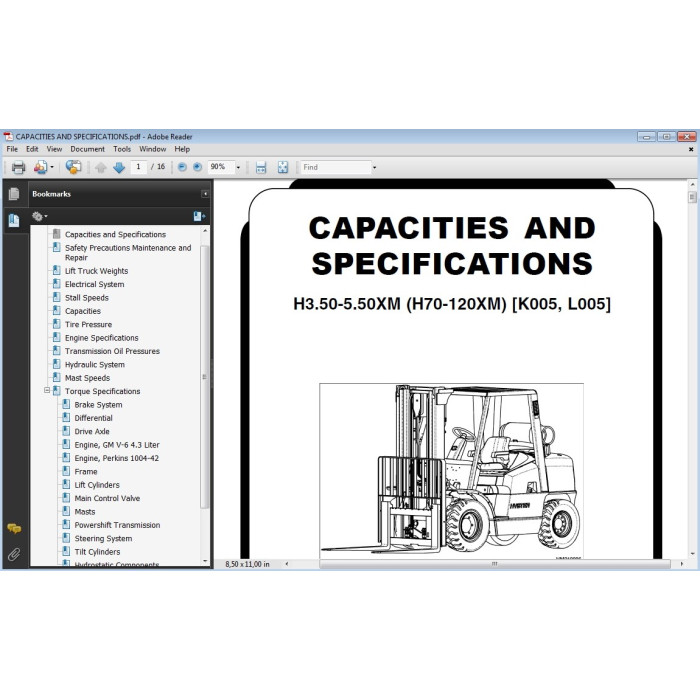Jump to Engine Specifications bookmark
The image size is (700, 700).
pos(101,338)
